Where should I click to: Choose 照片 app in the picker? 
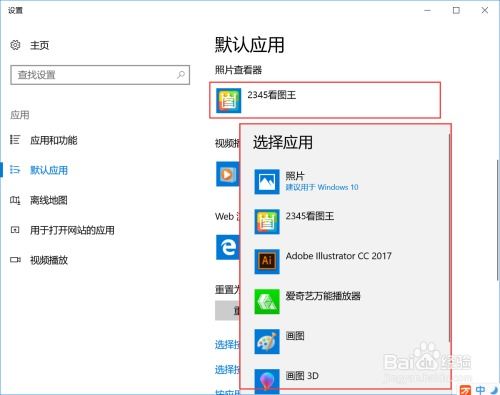(x=345, y=182)
